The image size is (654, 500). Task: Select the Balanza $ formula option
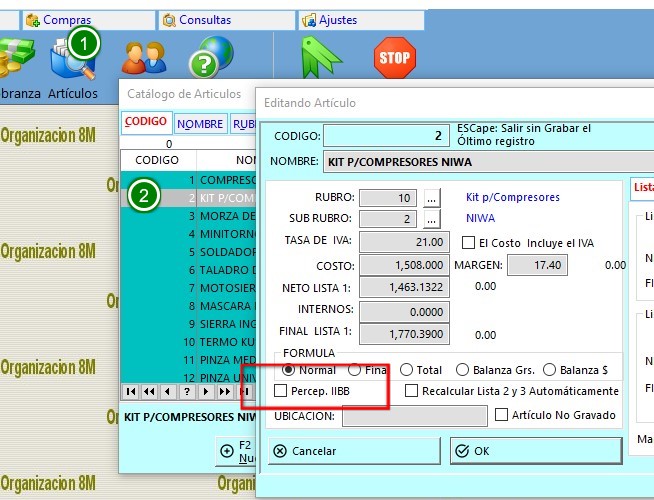click(549, 370)
